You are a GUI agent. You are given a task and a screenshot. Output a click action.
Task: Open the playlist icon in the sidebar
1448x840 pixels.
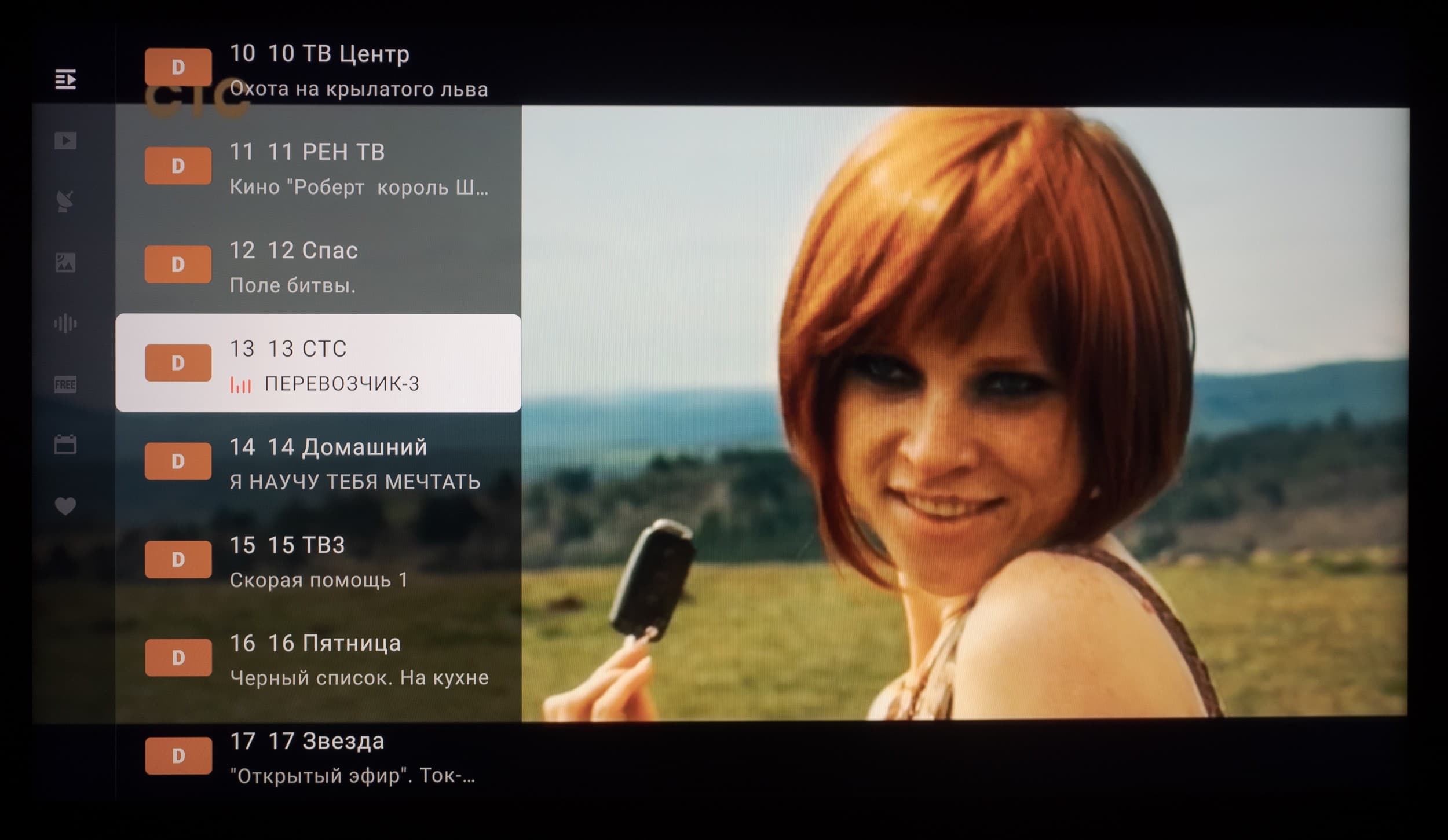[x=65, y=79]
